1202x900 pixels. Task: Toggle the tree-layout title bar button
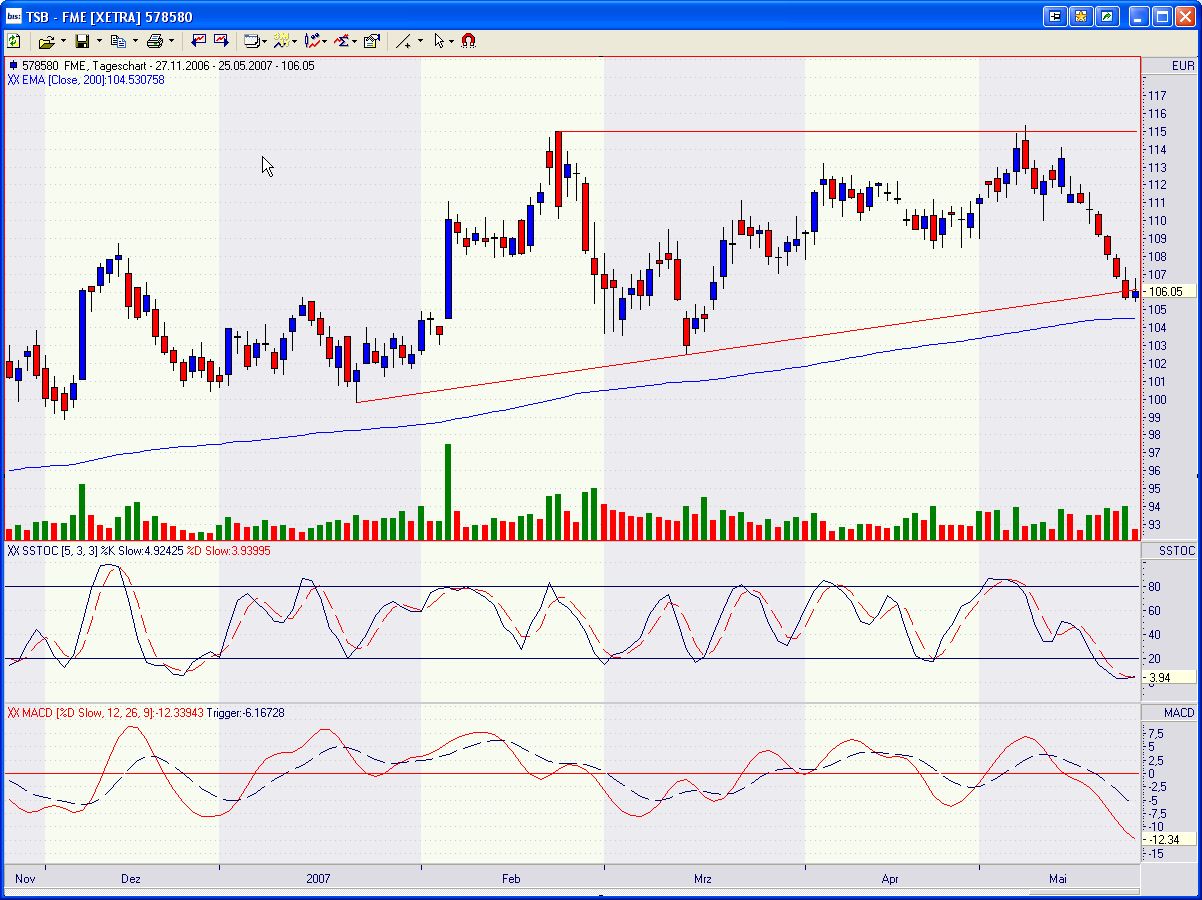1055,16
